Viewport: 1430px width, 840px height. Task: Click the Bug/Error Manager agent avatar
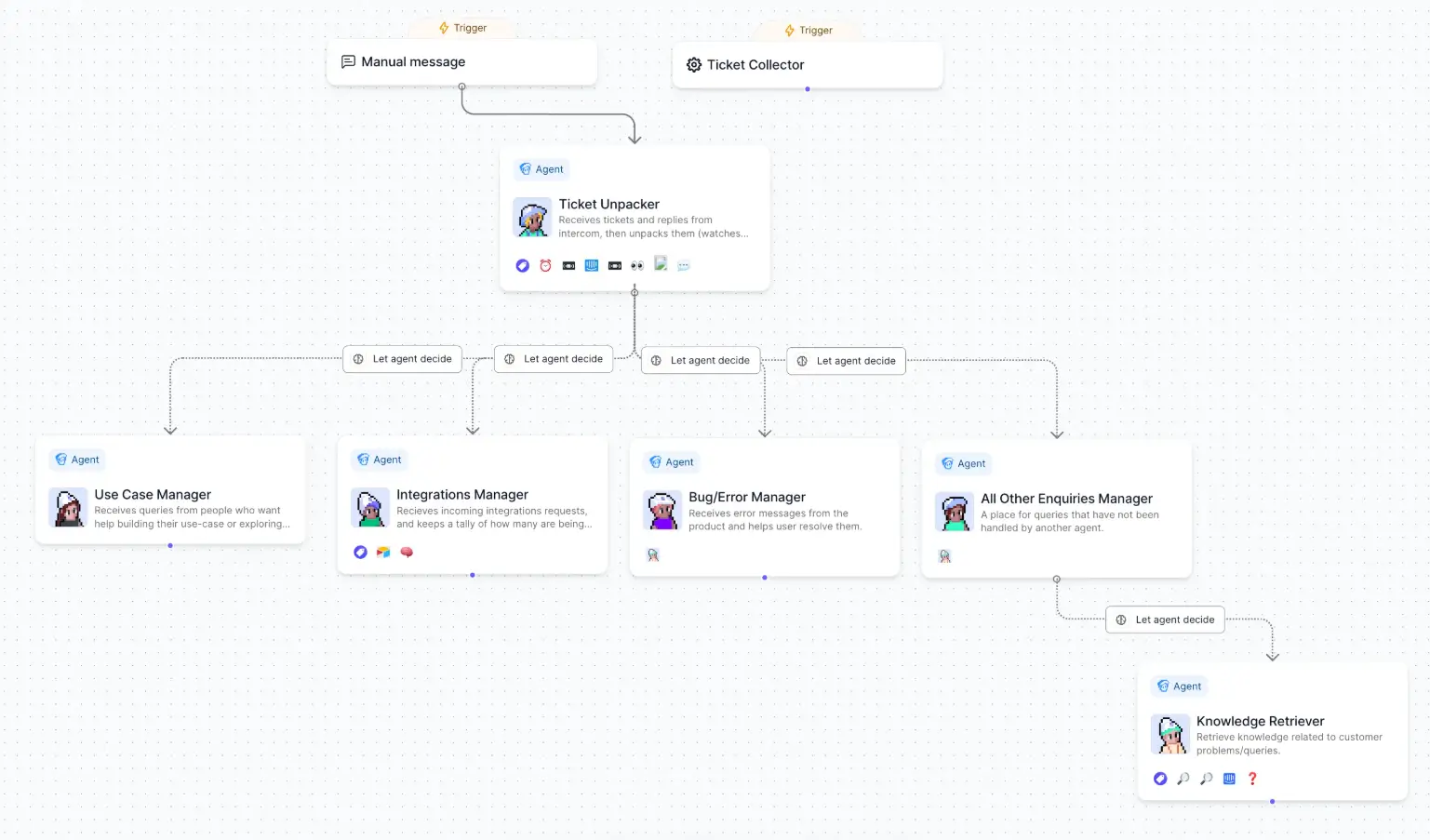(x=662, y=511)
